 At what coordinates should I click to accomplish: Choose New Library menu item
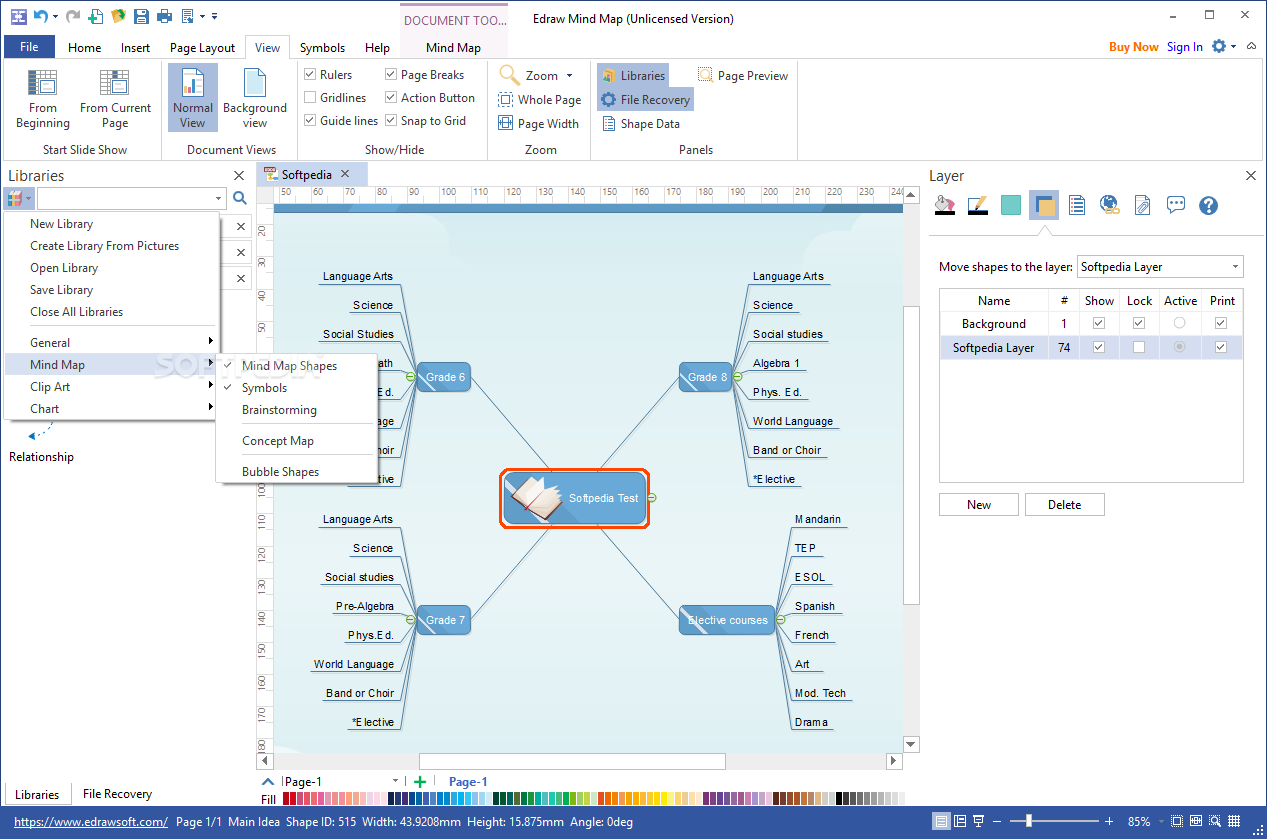point(61,224)
